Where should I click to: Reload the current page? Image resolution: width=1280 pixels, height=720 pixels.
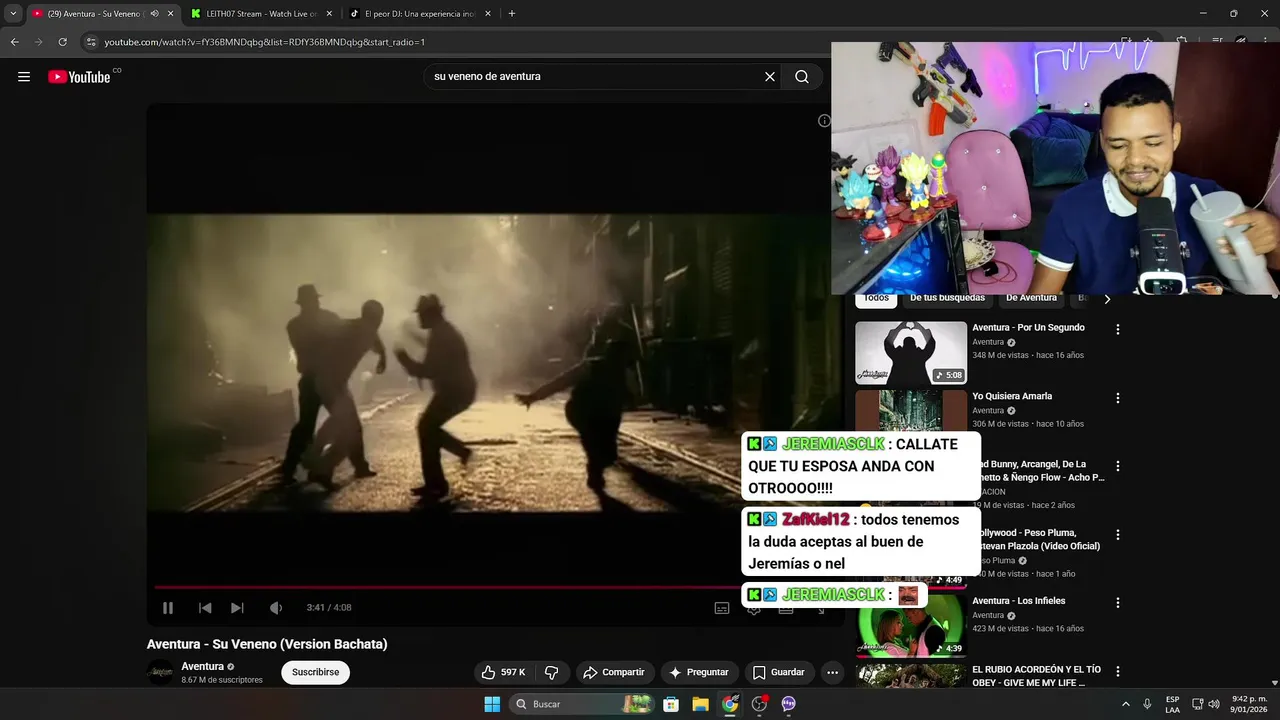pos(62,42)
